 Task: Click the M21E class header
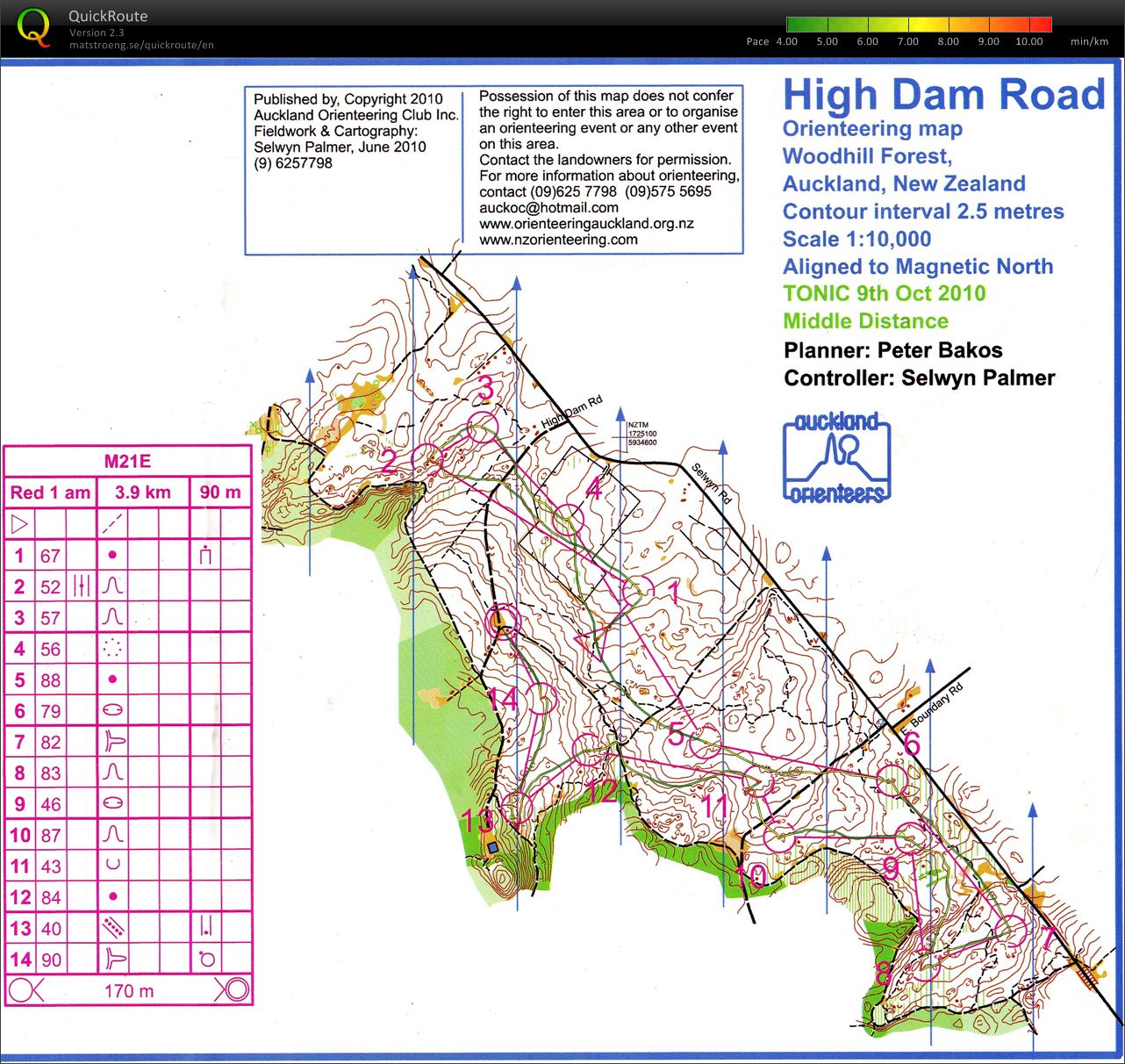point(127,462)
